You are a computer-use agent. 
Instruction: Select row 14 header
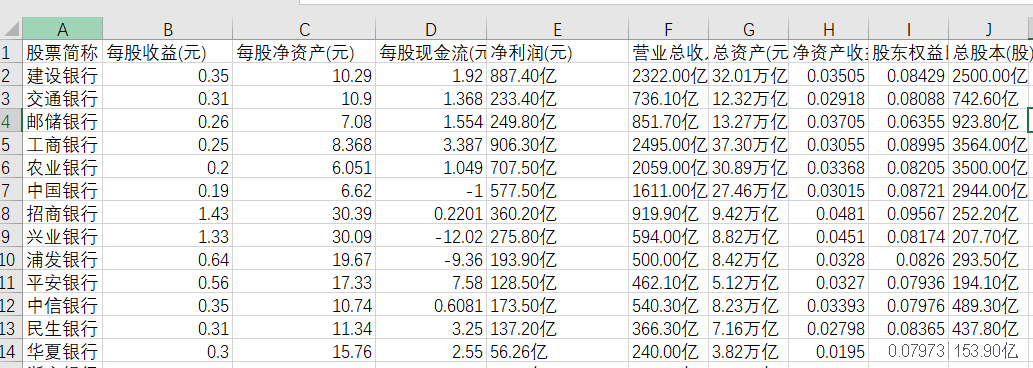pos(11,351)
